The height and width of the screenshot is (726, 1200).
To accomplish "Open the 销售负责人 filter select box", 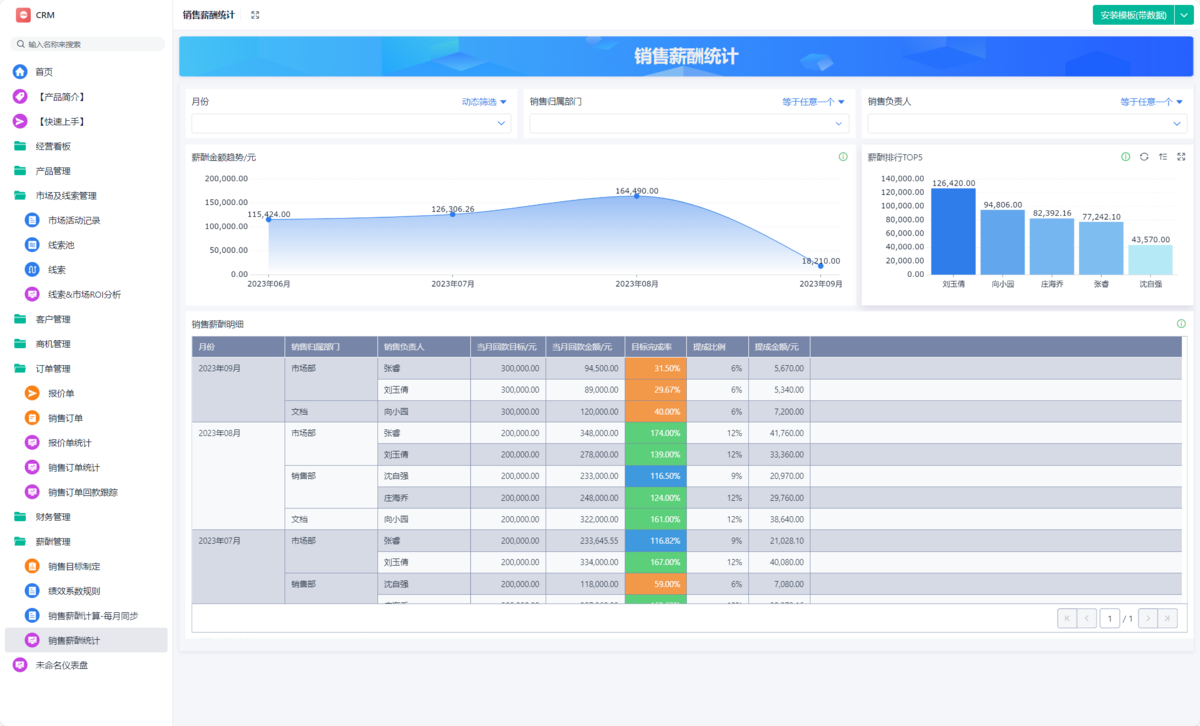I will (1027, 123).
